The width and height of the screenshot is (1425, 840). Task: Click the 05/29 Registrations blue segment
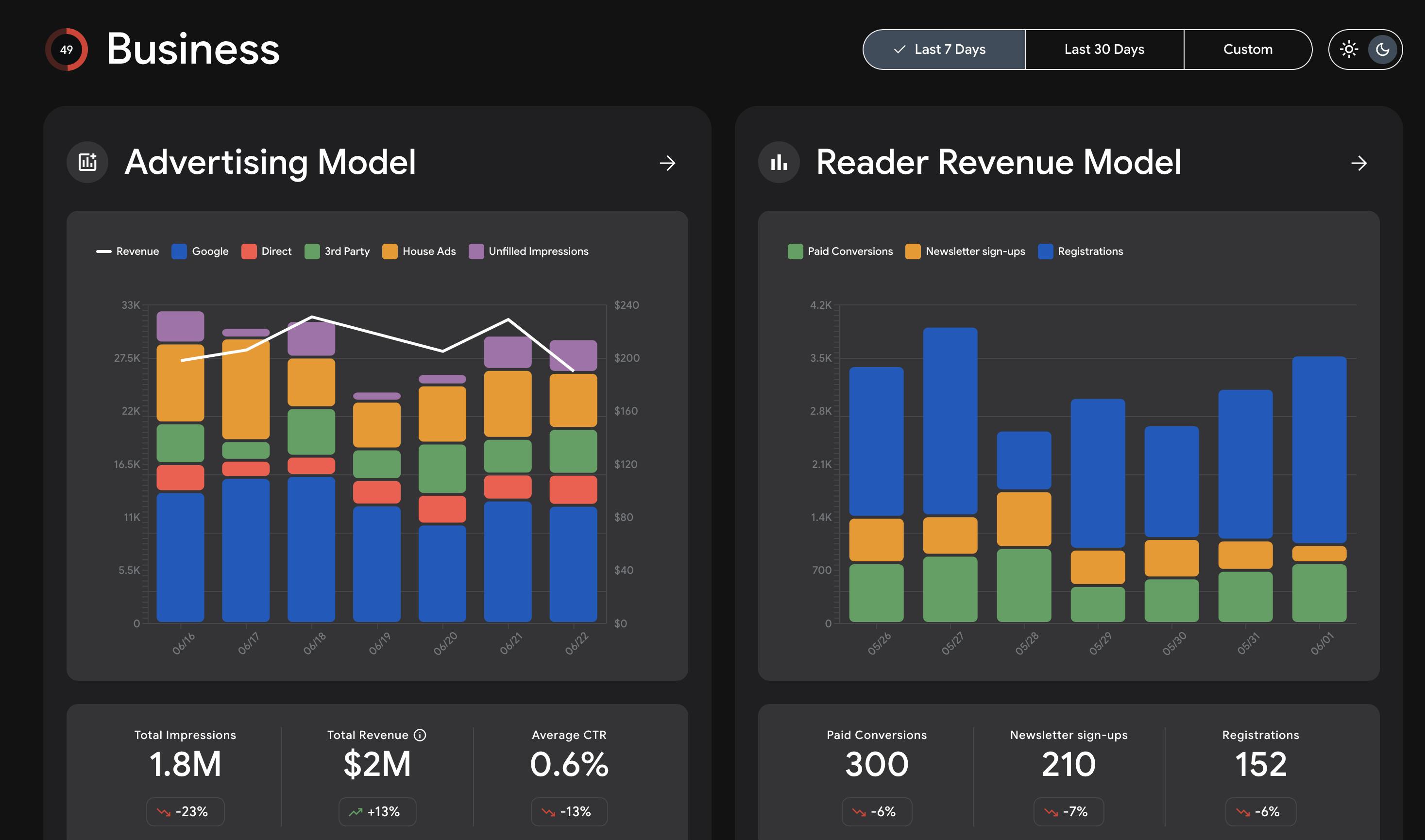tap(1098, 473)
